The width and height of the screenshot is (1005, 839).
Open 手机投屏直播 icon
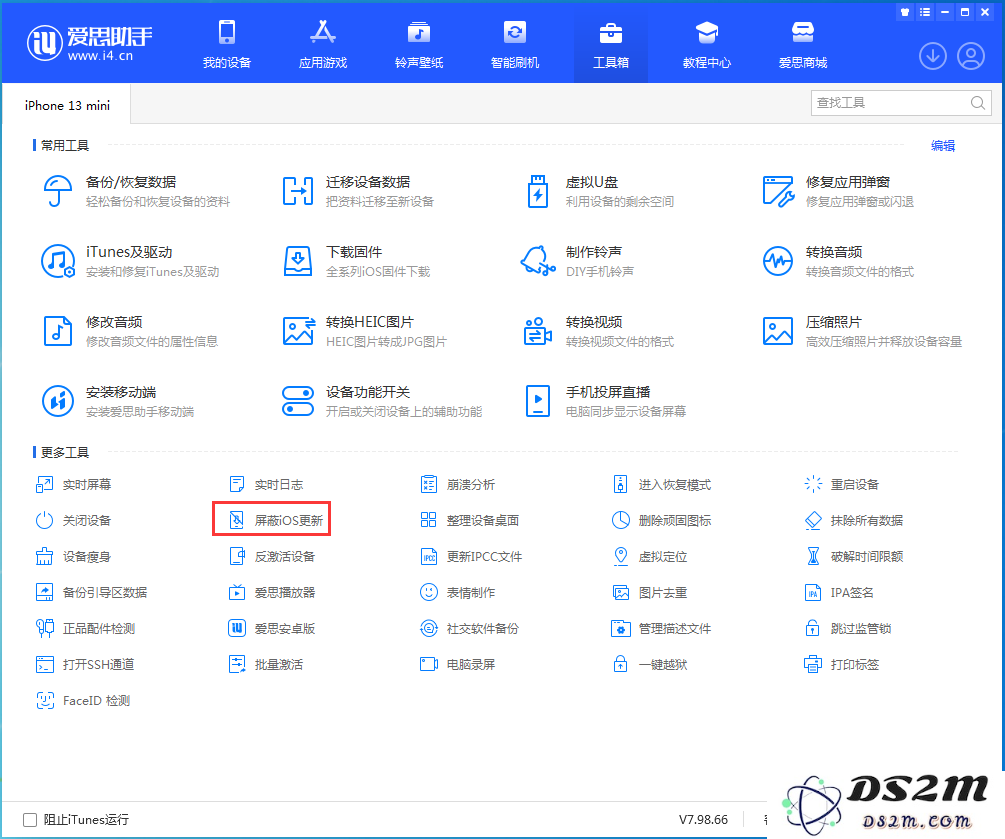click(x=538, y=401)
